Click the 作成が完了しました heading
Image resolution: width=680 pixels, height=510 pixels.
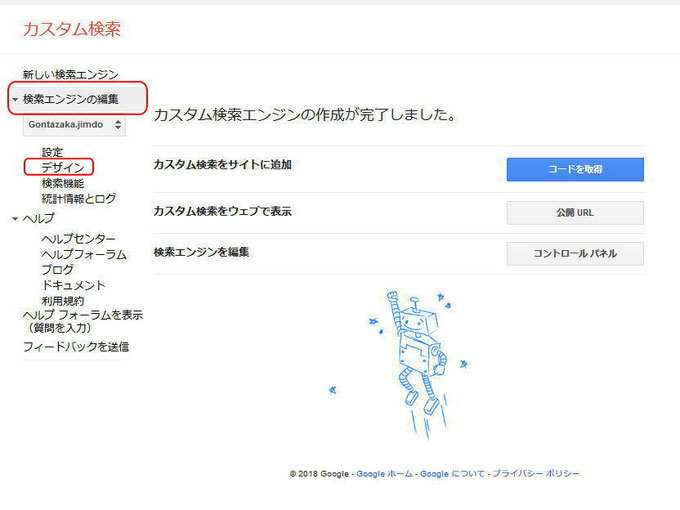click(x=305, y=115)
